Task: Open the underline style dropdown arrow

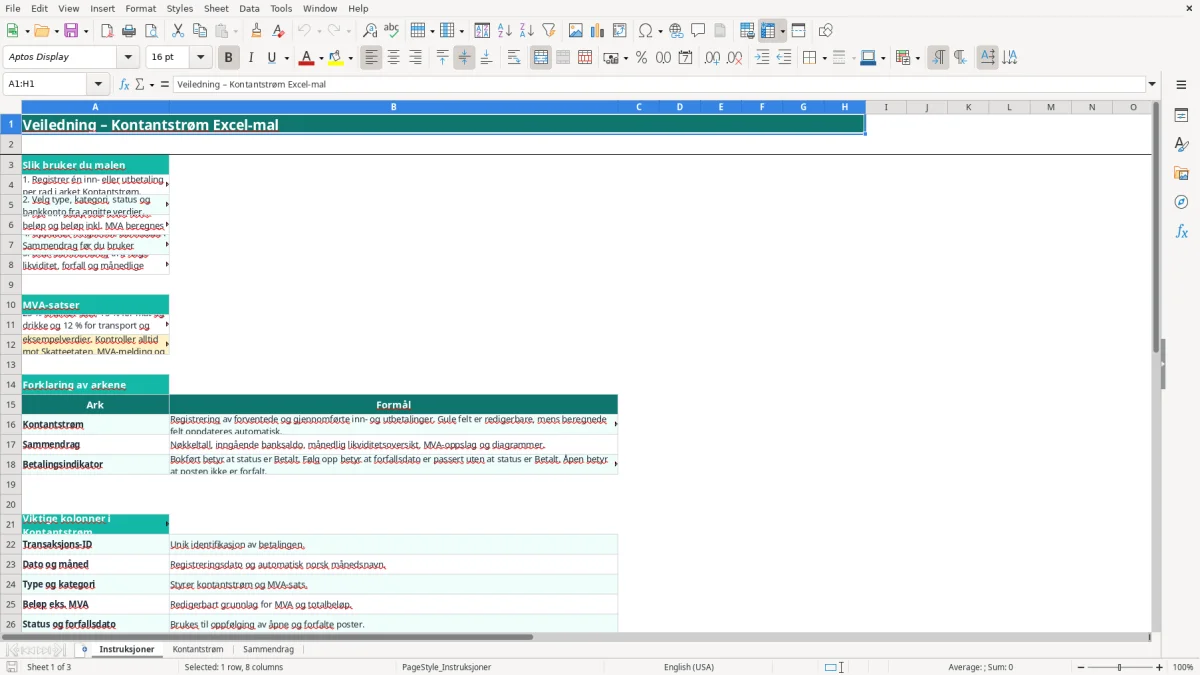Action: click(x=286, y=59)
